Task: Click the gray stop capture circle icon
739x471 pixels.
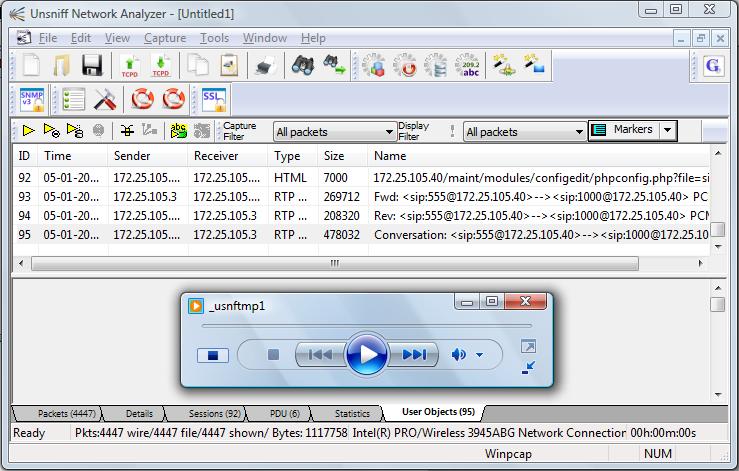Action: [99, 131]
